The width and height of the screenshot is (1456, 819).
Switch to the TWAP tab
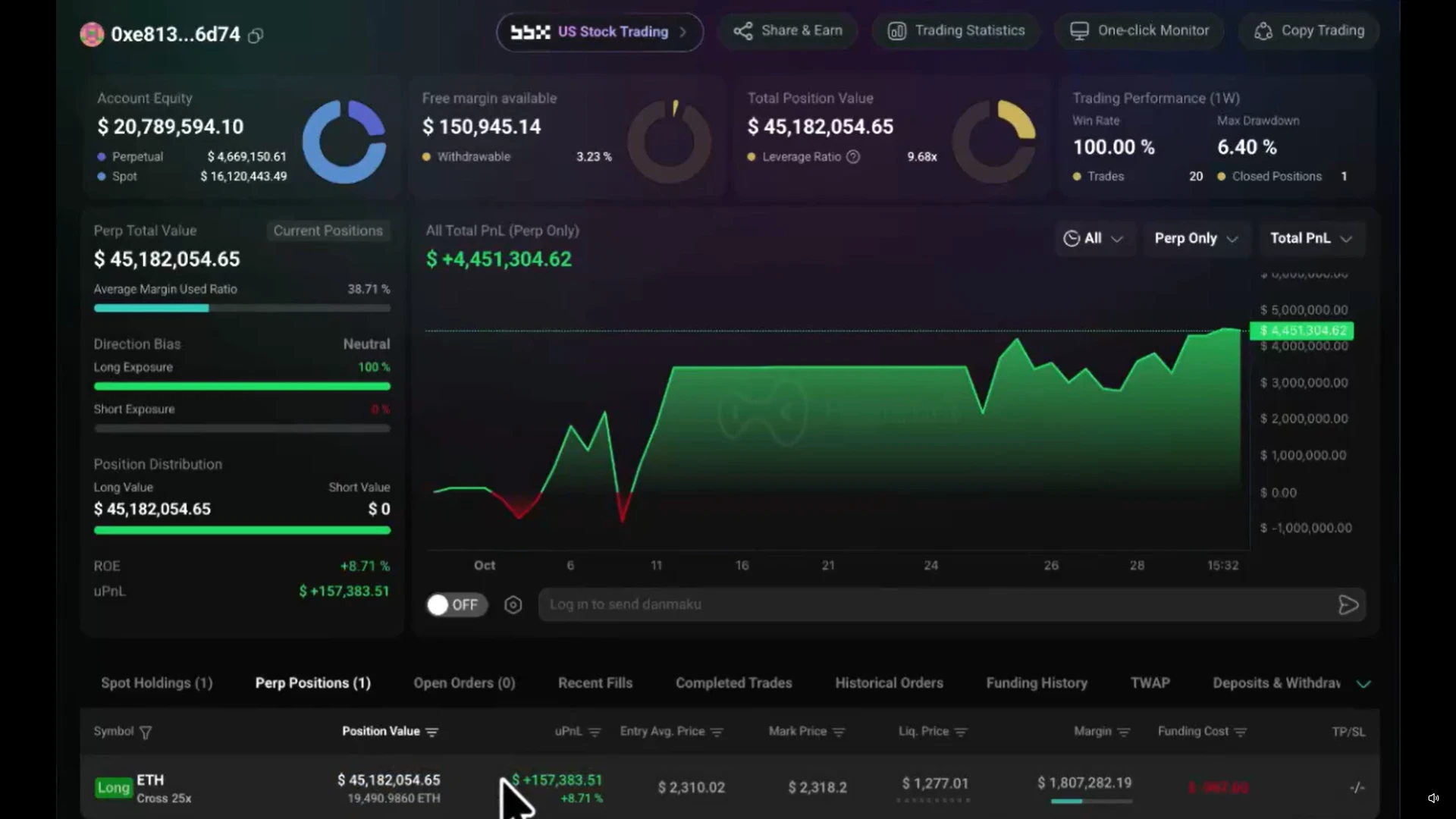[x=1150, y=683]
